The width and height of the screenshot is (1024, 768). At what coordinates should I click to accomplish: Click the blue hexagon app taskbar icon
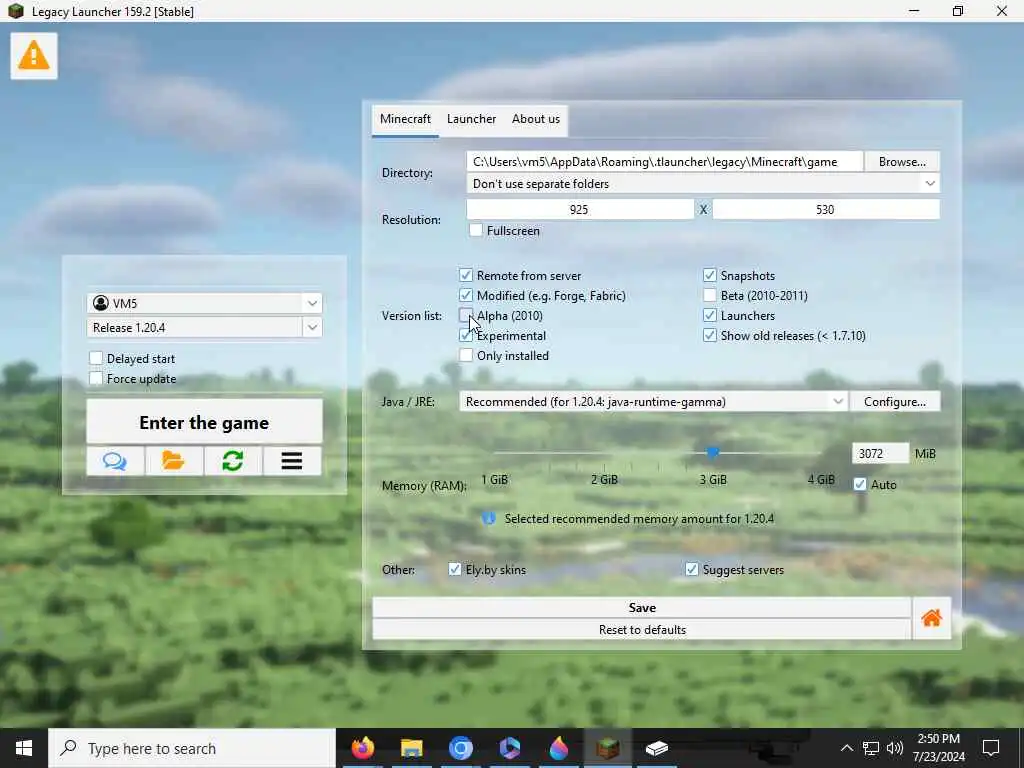[x=509, y=748]
